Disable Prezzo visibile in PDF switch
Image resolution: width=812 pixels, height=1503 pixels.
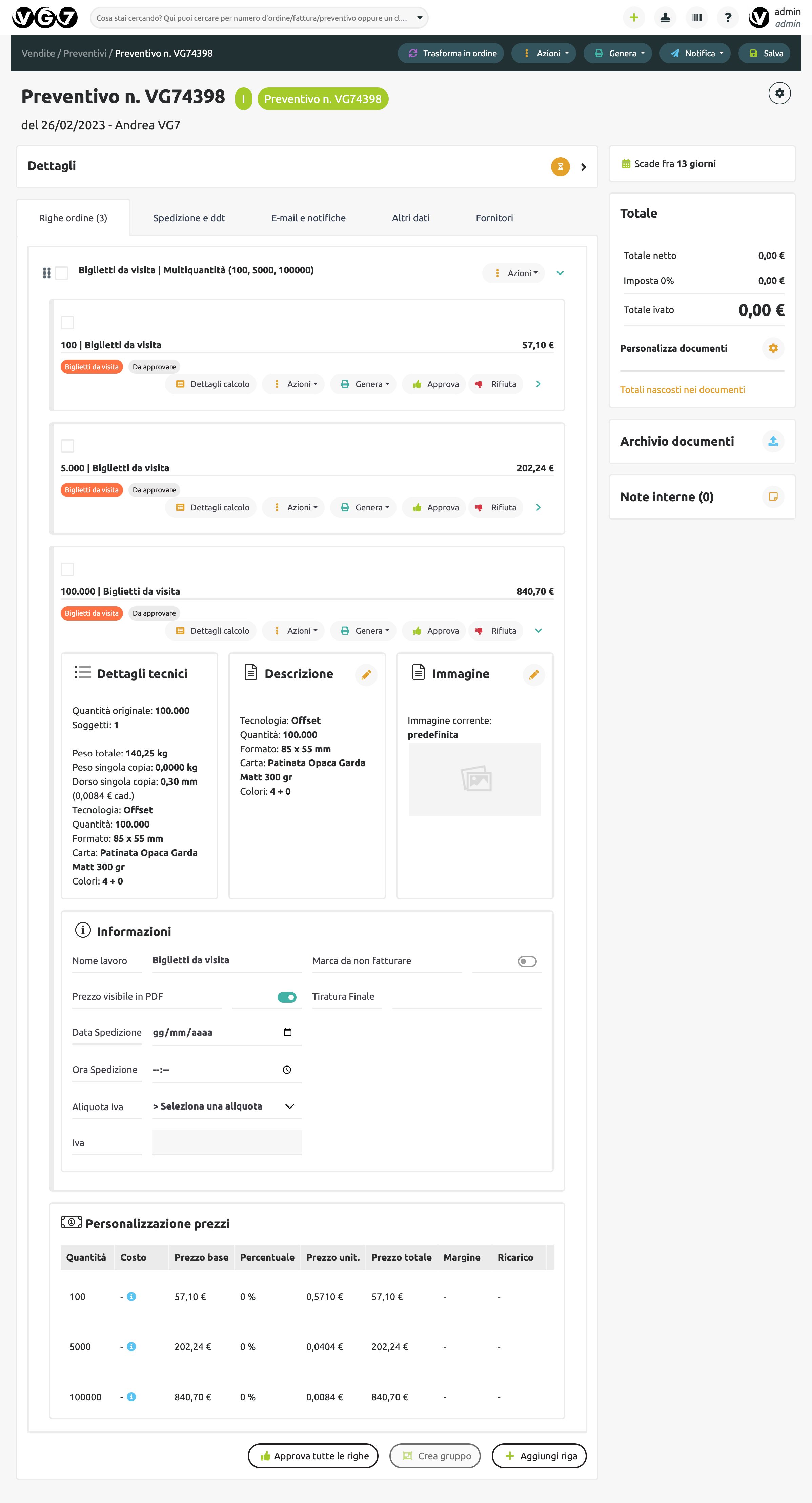click(286, 997)
